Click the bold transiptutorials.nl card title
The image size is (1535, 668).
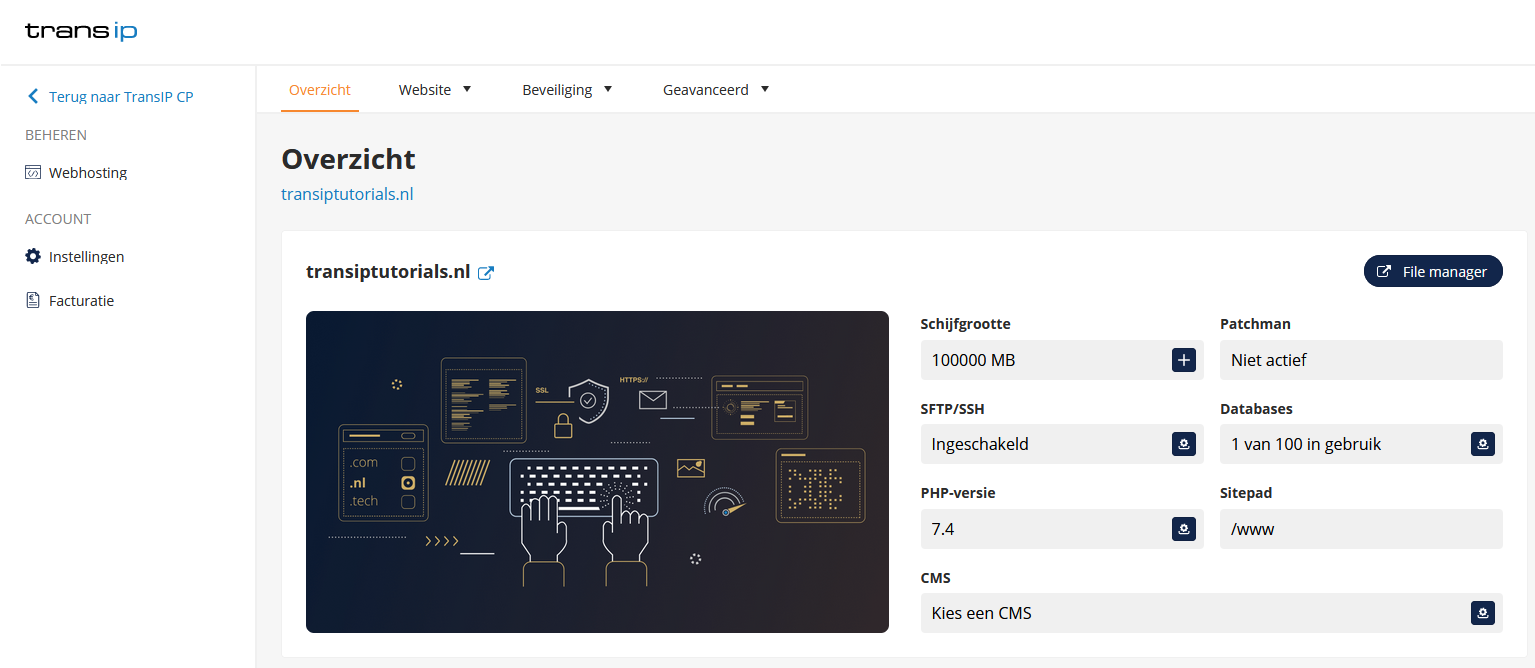pyautogui.click(x=388, y=272)
